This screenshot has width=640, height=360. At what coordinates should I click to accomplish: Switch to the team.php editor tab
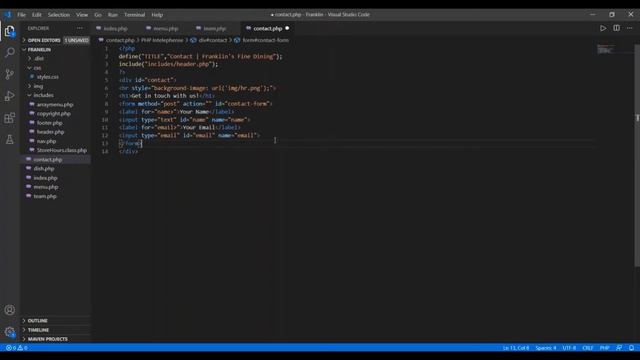(215, 29)
